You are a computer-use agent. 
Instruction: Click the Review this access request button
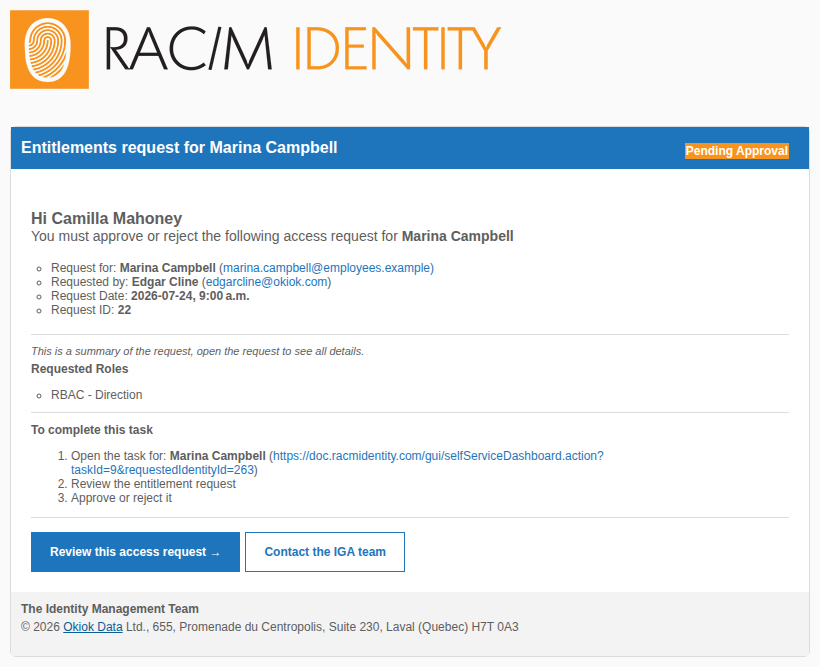pos(135,552)
